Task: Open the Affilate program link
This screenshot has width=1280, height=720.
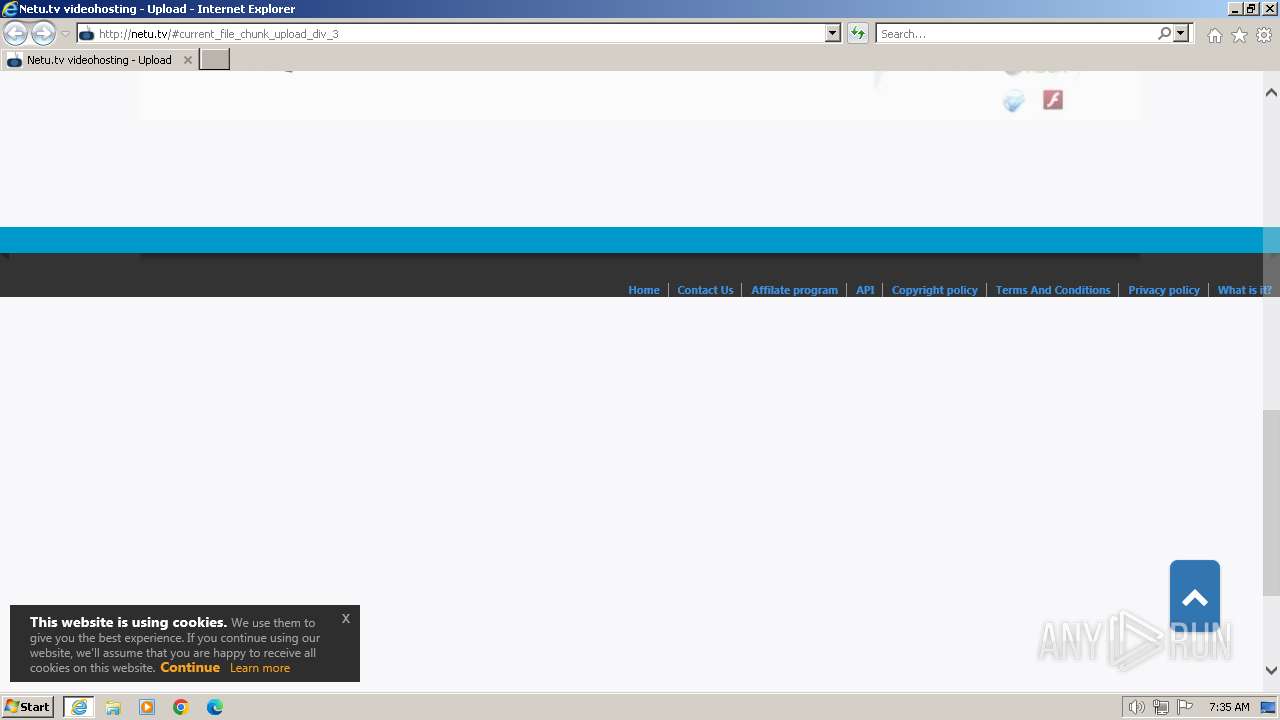Action: pos(794,290)
